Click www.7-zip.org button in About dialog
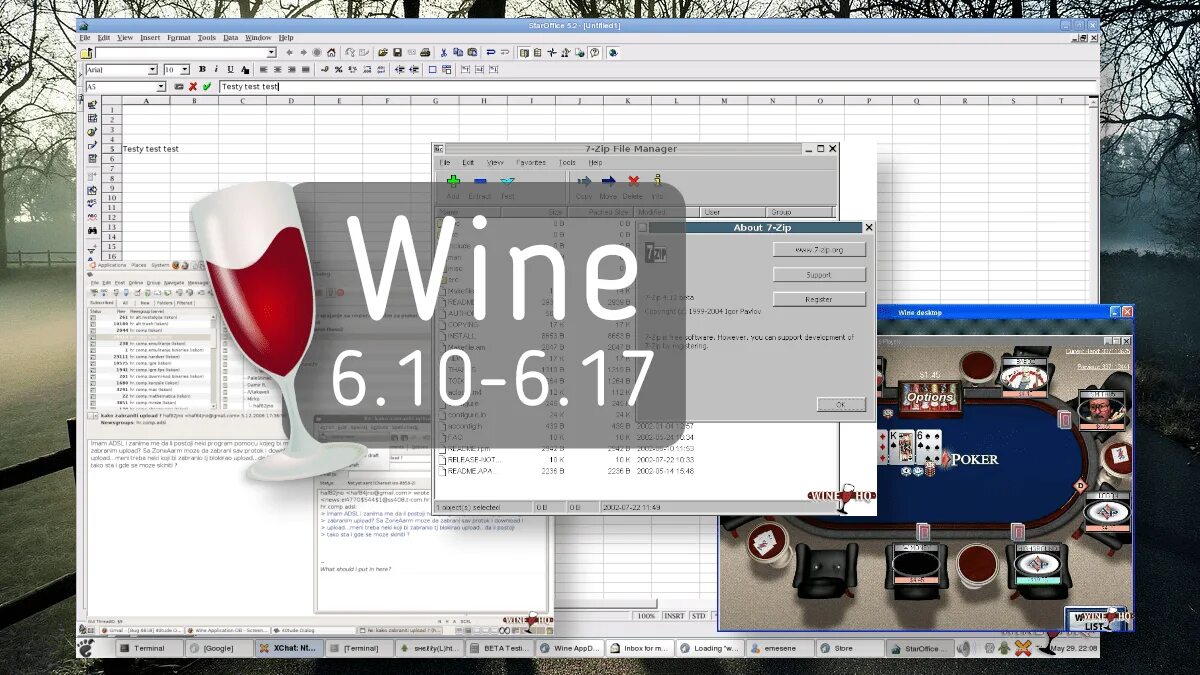The image size is (1200, 675). pos(819,249)
